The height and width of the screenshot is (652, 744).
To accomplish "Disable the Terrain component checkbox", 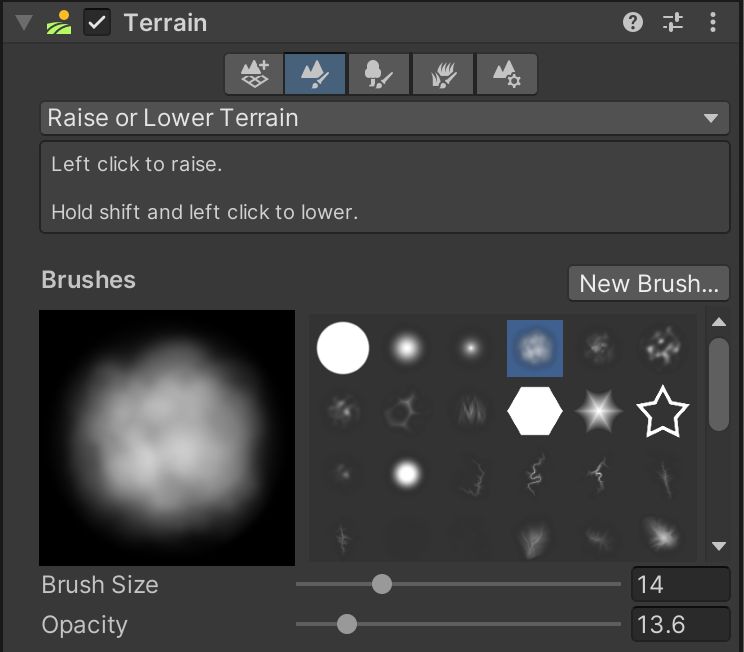I will (x=97, y=22).
